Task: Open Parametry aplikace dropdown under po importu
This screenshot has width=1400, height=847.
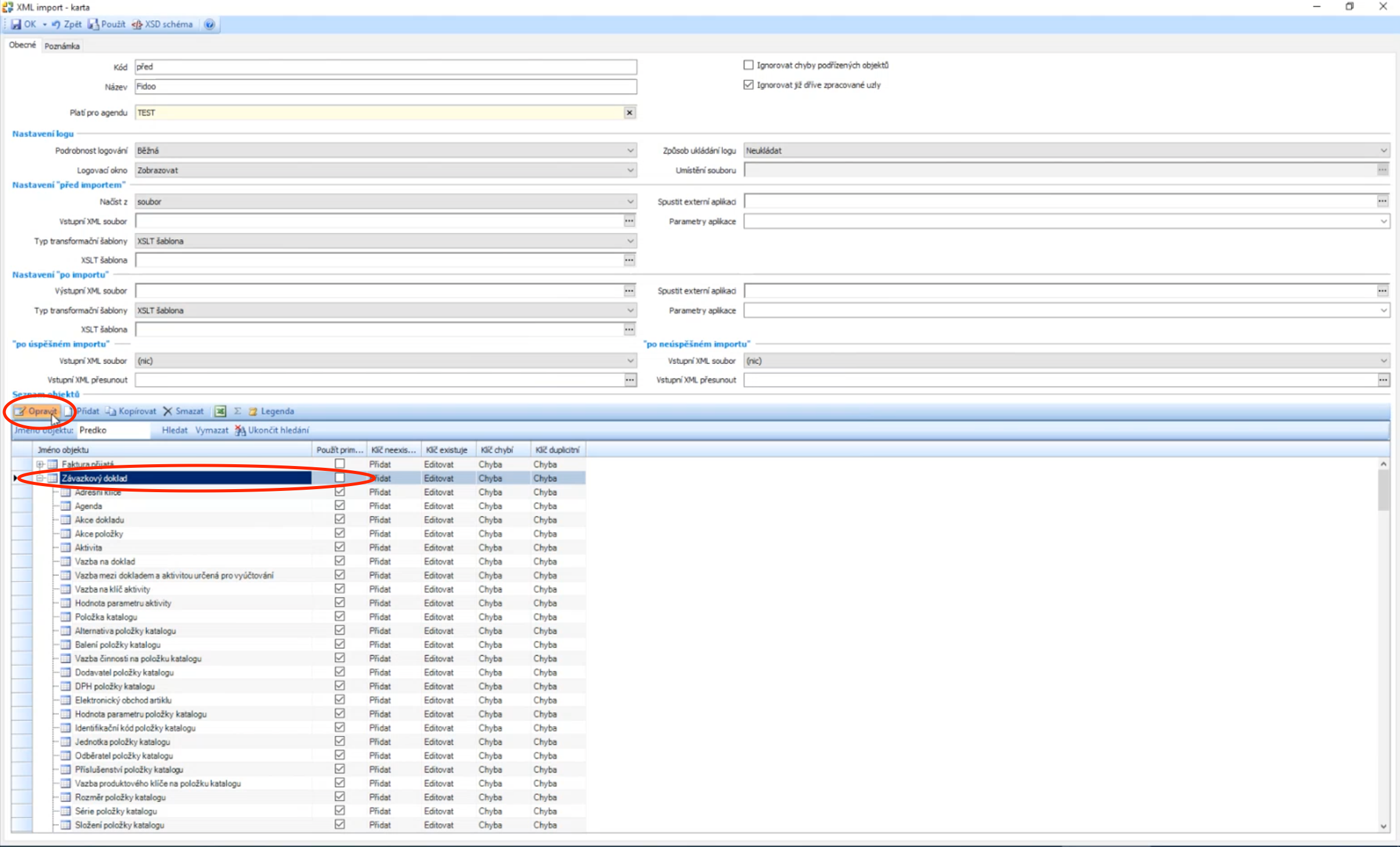Action: pyautogui.click(x=1384, y=310)
